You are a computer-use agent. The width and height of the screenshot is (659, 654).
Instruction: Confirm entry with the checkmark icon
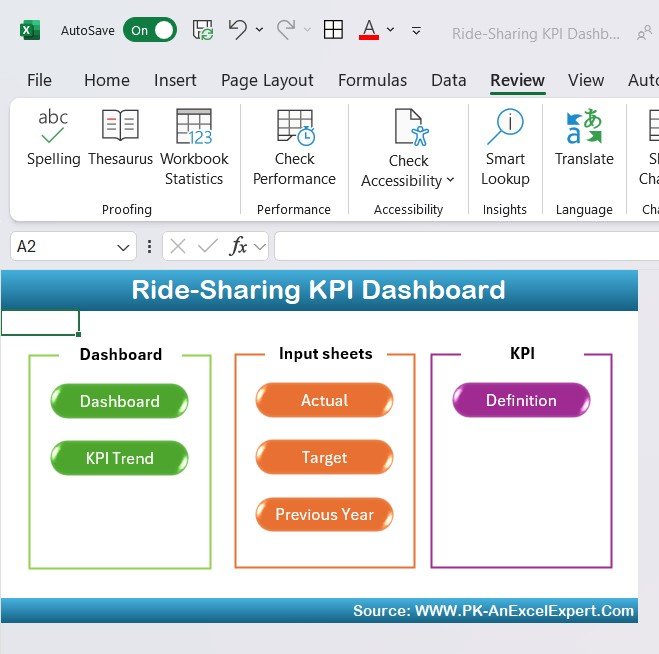208,246
